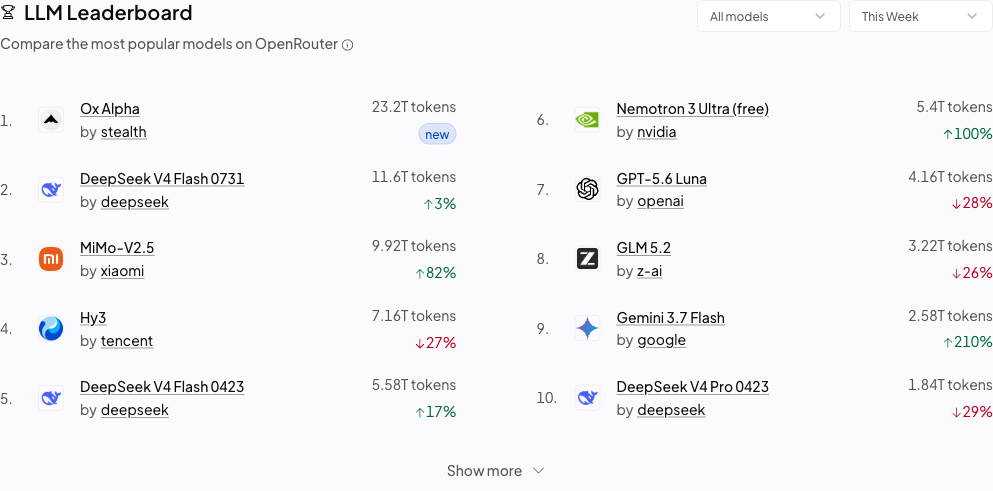Open the DeepSeek V4 Pro 0423 model link
The image size is (993, 491).
(693, 387)
